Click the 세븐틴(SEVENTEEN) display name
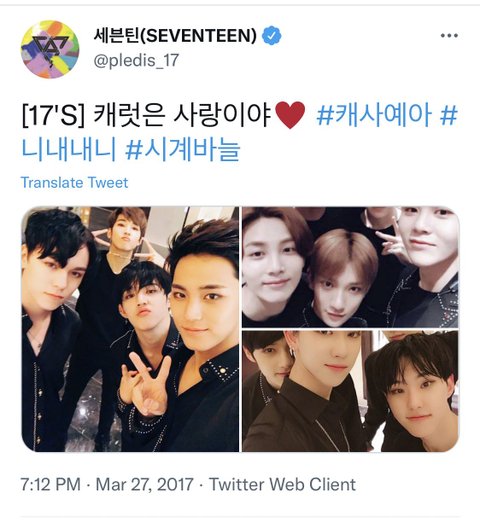 point(175,35)
